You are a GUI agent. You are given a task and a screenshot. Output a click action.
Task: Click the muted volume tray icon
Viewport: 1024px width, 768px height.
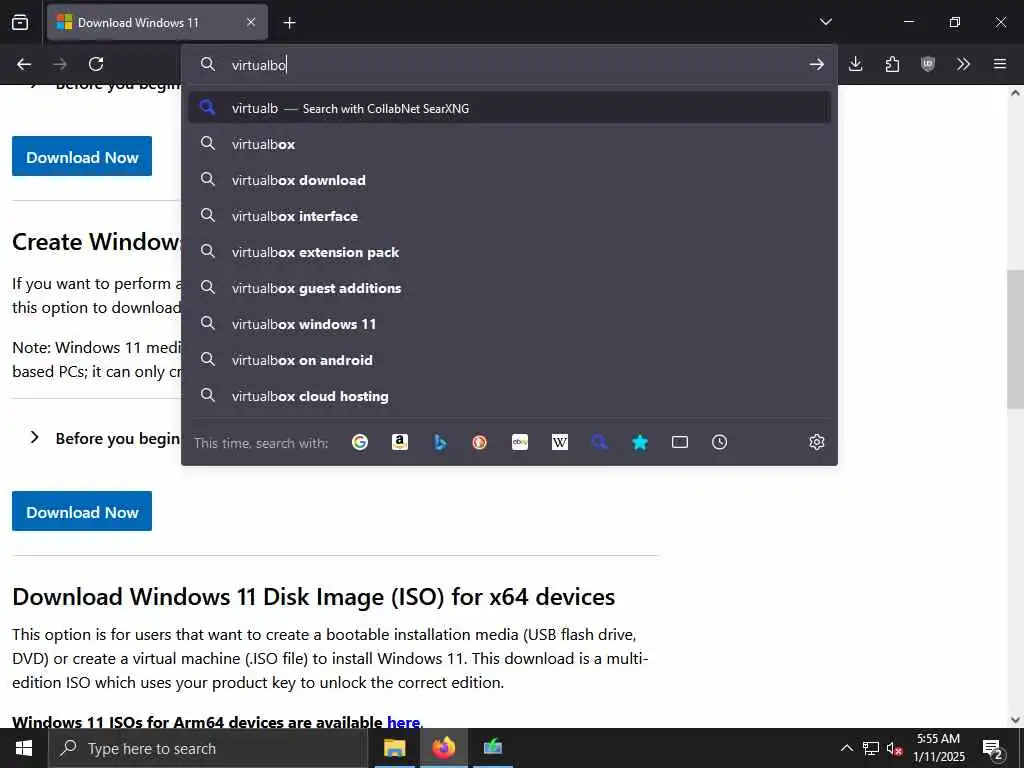pyautogui.click(x=894, y=748)
